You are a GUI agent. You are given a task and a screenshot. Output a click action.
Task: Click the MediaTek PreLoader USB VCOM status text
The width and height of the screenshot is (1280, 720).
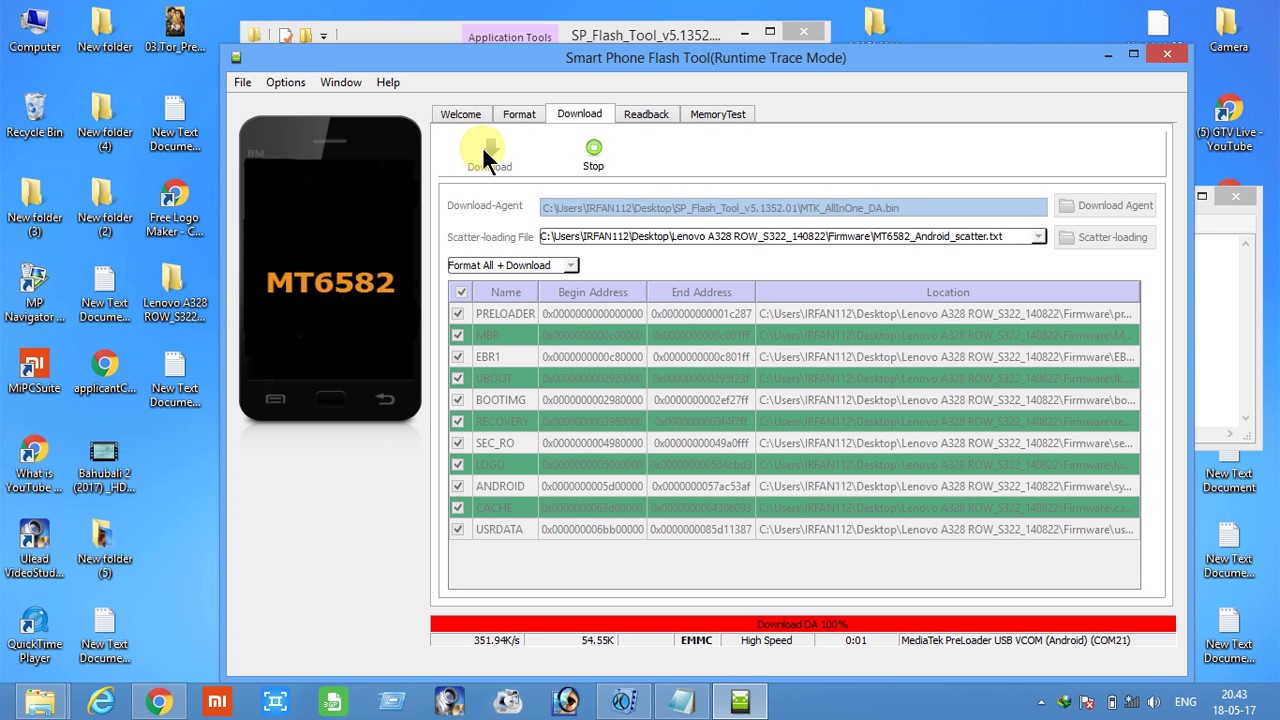click(1015, 640)
